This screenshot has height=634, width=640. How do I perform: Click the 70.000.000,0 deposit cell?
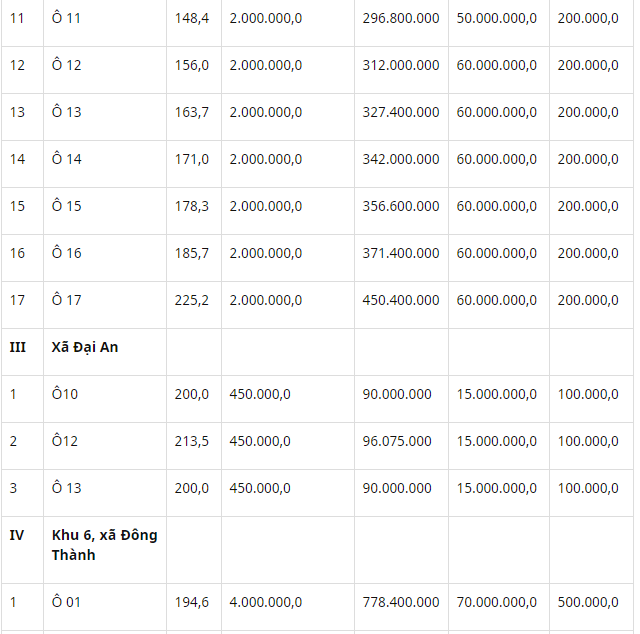[497, 602]
